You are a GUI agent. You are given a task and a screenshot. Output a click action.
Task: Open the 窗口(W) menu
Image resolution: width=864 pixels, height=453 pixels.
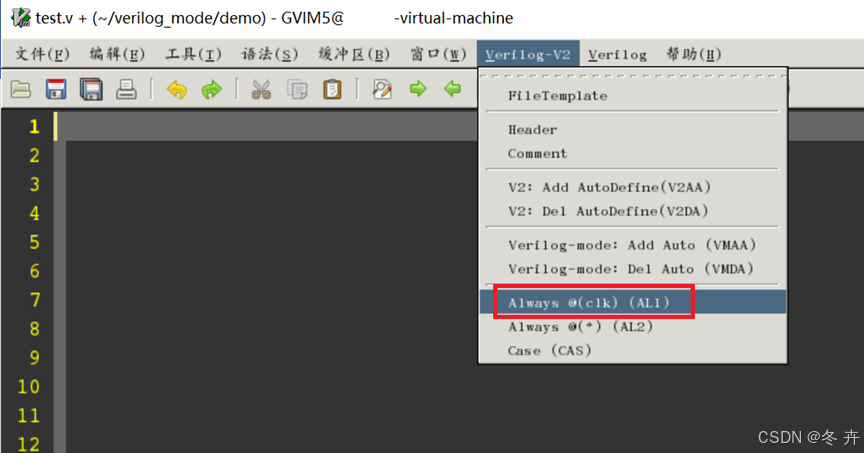439,54
